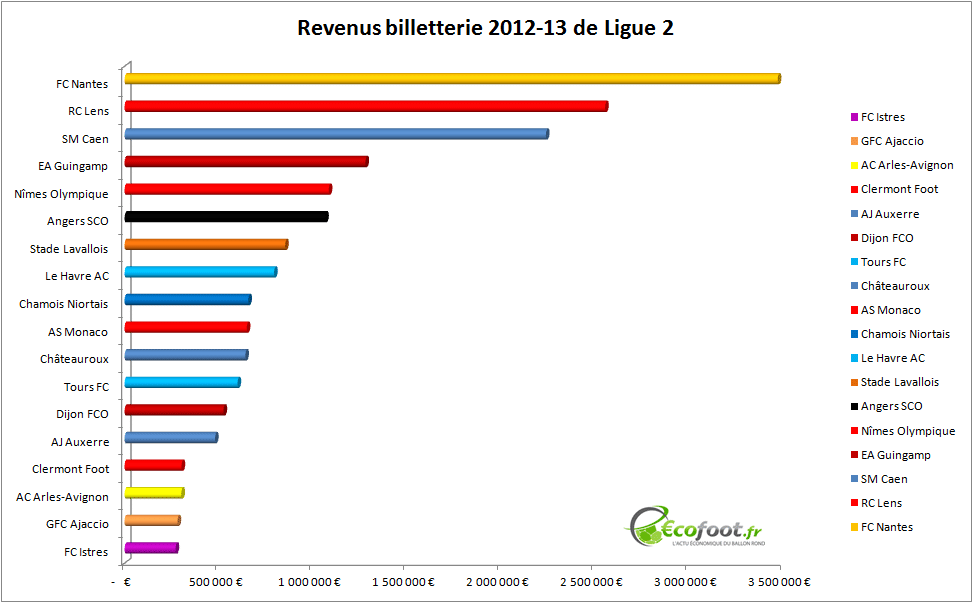Click the Dijon FCO bar
Viewport: 973px width, 603px height.
[x=175, y=410]
